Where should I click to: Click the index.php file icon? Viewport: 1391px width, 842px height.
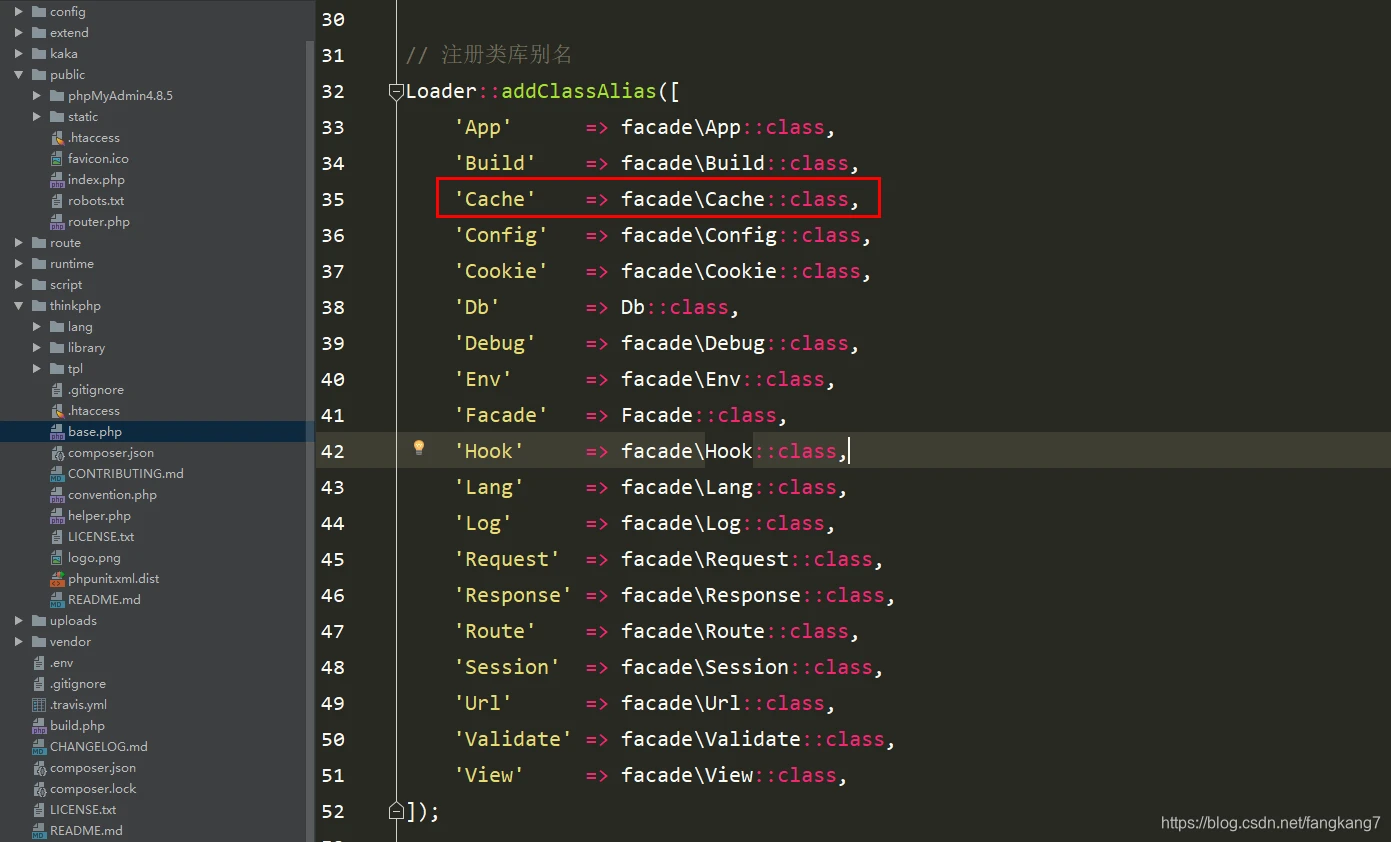[x=57, y=180]
